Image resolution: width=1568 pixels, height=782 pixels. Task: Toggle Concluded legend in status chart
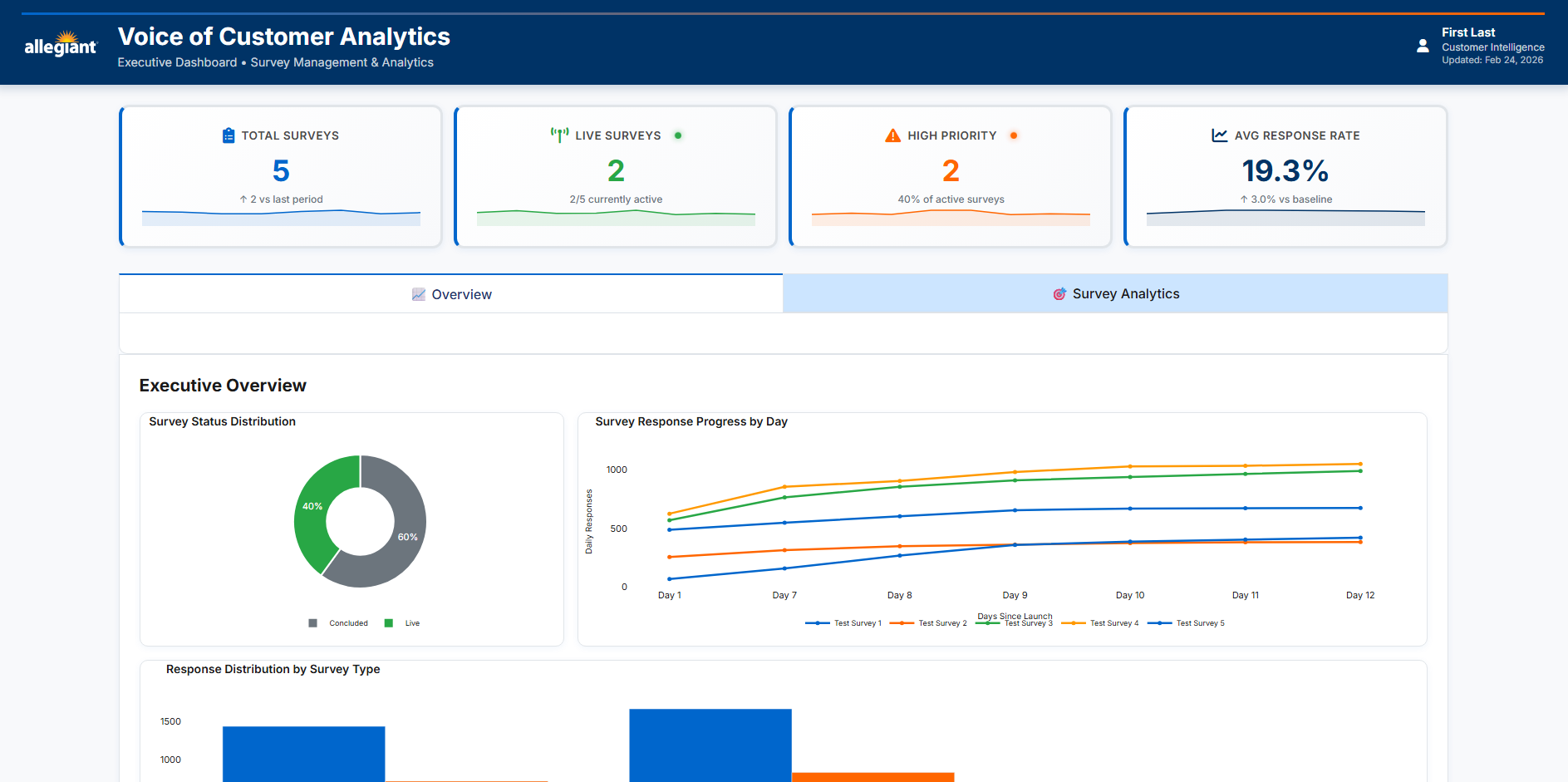point(338,623)
